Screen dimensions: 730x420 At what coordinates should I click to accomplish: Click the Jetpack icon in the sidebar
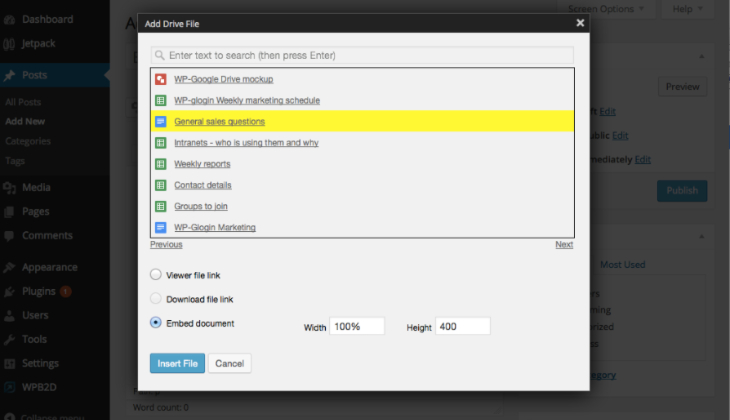point(9,44)
